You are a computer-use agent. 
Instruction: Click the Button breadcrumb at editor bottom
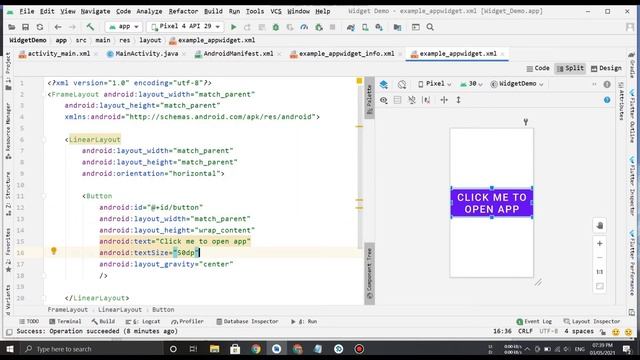163,310
